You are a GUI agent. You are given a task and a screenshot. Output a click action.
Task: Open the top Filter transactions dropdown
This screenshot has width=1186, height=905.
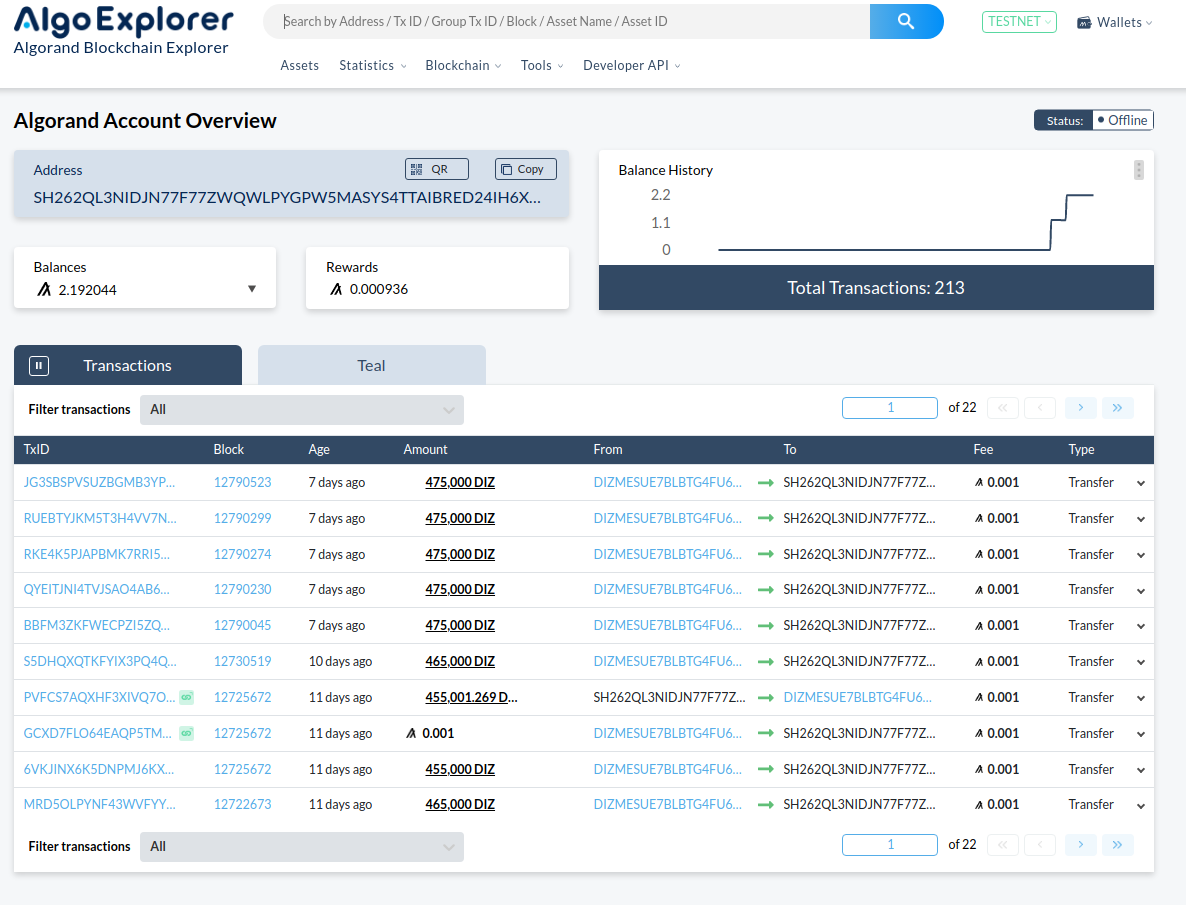pos(302,409)
